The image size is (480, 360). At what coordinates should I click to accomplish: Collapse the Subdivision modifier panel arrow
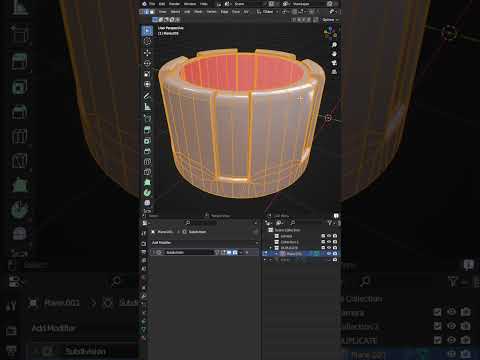click(x=154, y=253)
